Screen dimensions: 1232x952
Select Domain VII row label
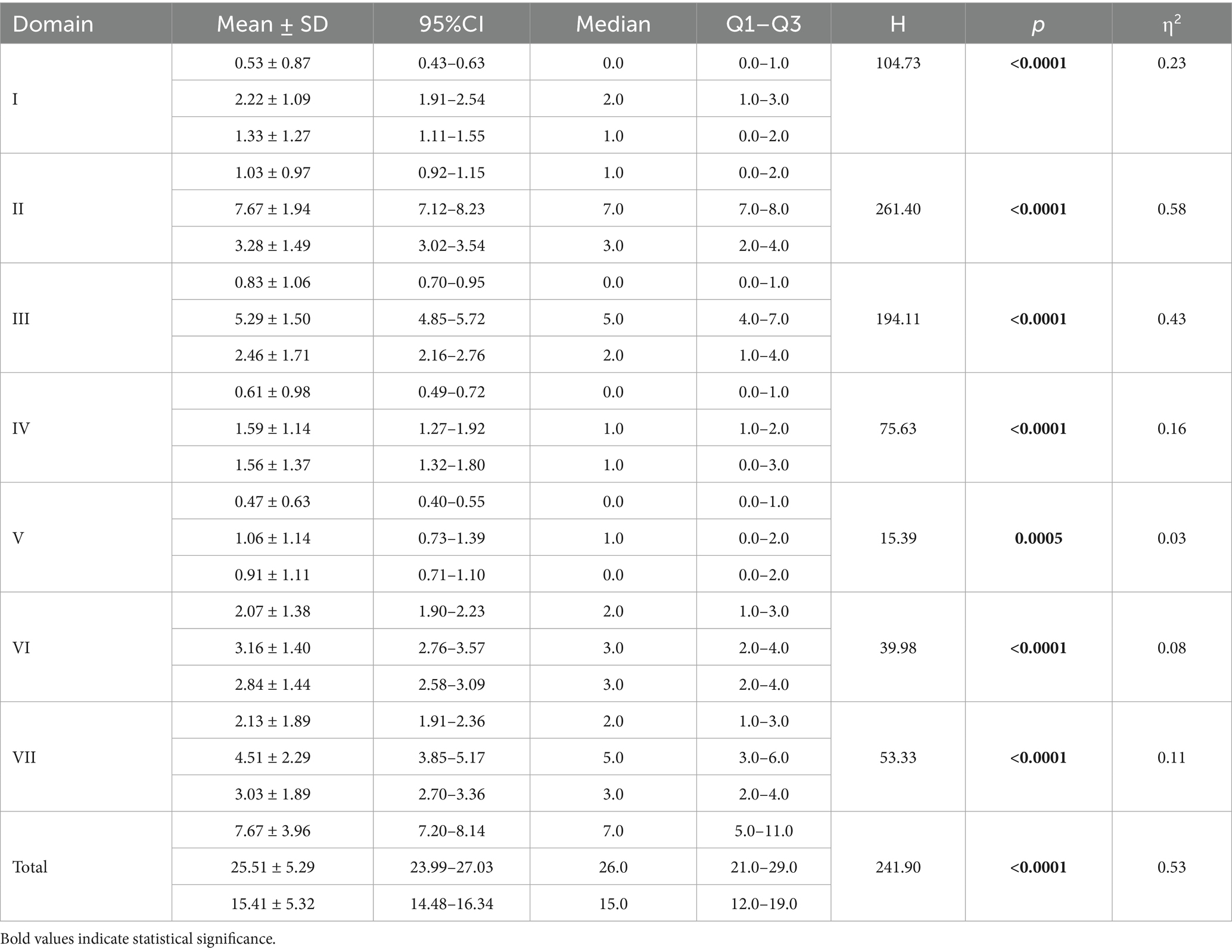click(24, 757)
